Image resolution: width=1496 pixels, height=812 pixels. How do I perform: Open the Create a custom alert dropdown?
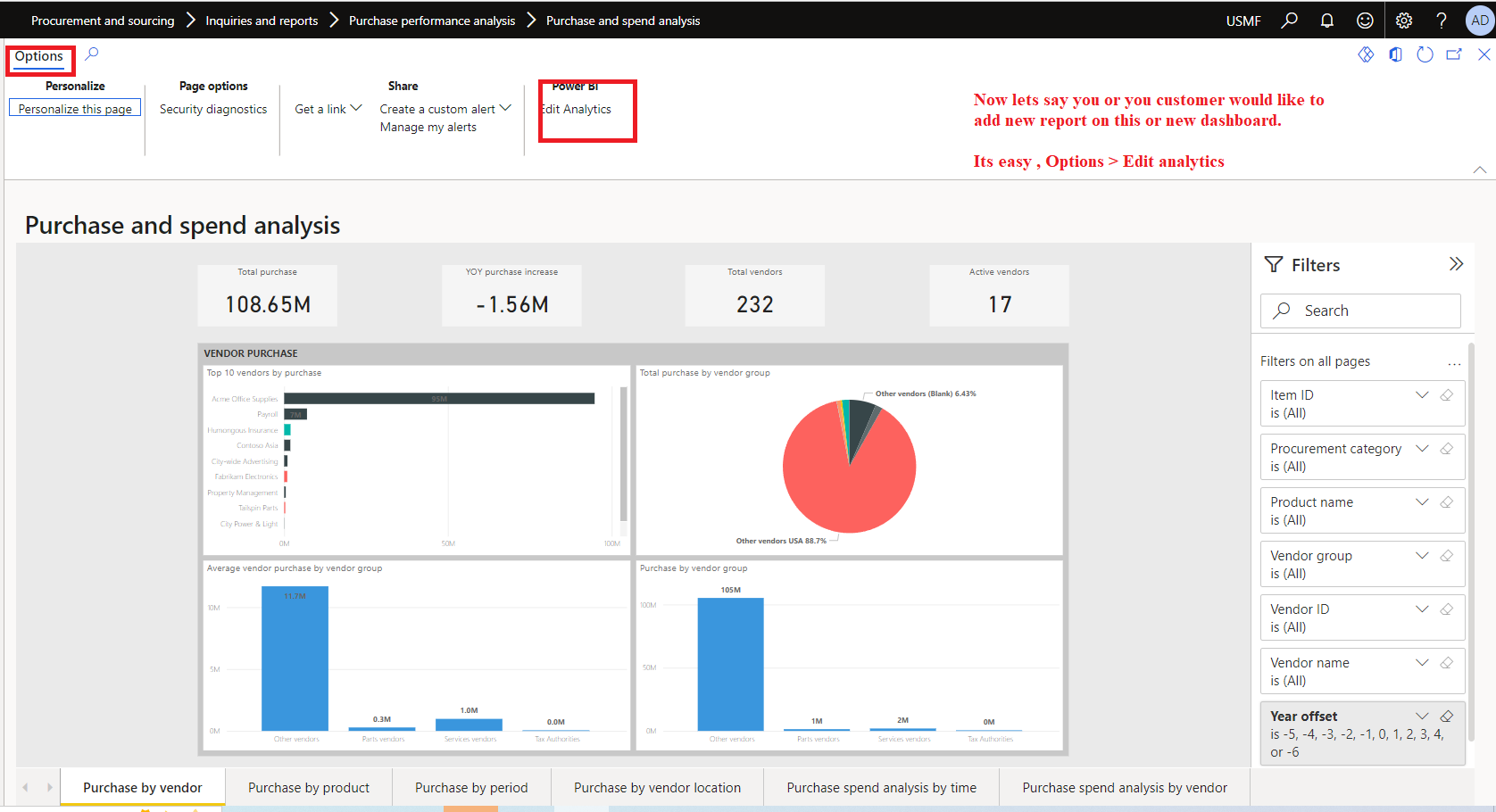(x=506, y=108)
